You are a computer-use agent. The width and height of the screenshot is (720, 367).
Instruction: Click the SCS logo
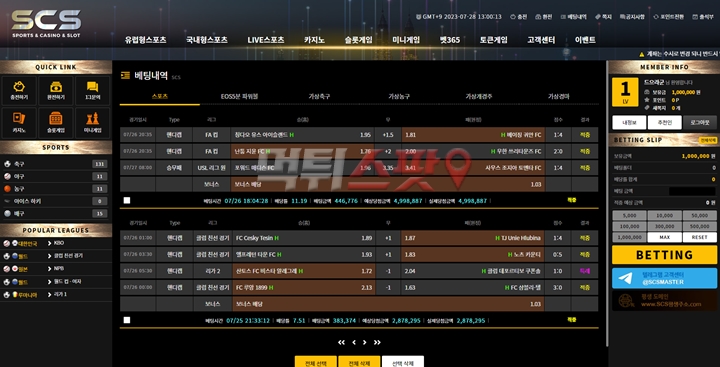46,23
